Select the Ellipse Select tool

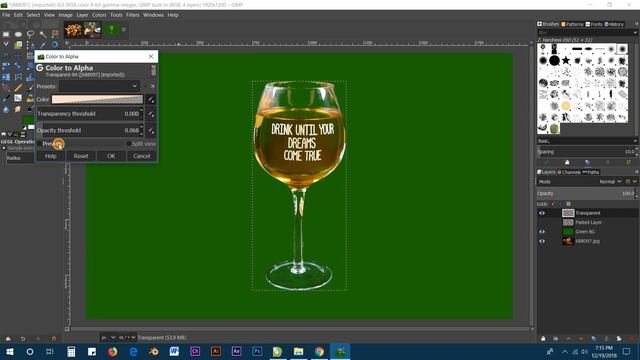[x=18, y=34]
